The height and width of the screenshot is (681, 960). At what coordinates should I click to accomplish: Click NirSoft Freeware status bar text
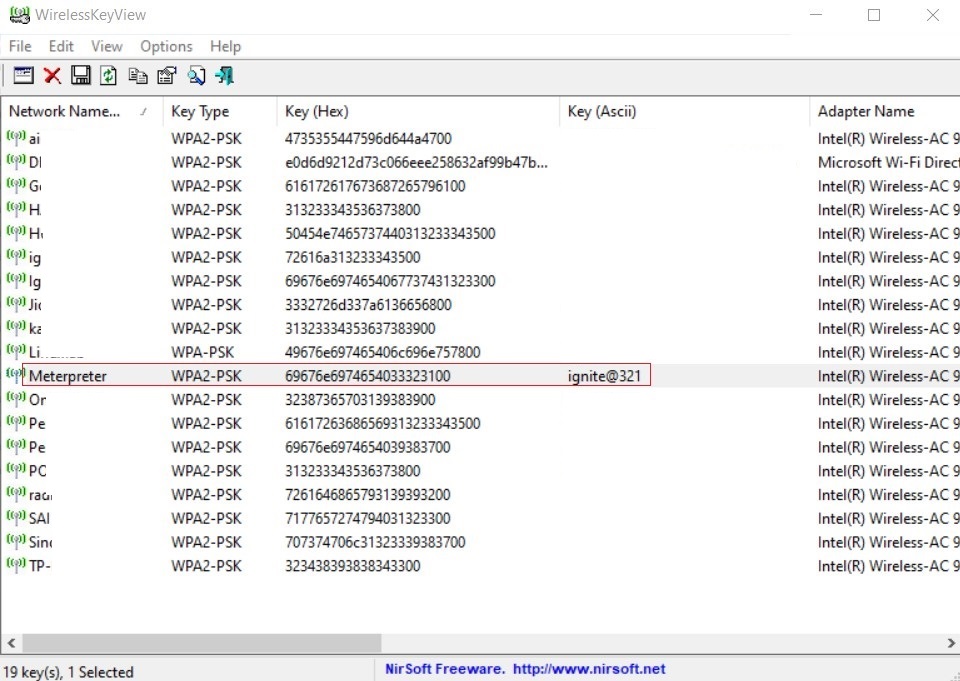(445, 669)
